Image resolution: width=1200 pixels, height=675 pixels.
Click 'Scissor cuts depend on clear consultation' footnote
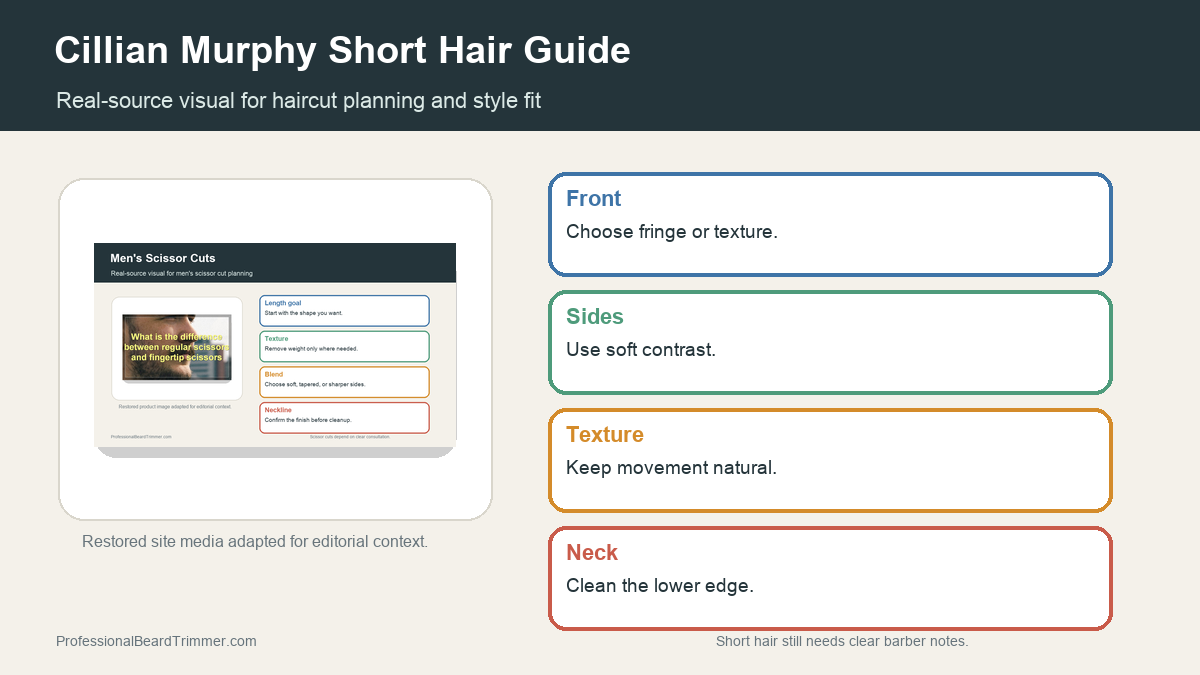click(x=349, y=437)
